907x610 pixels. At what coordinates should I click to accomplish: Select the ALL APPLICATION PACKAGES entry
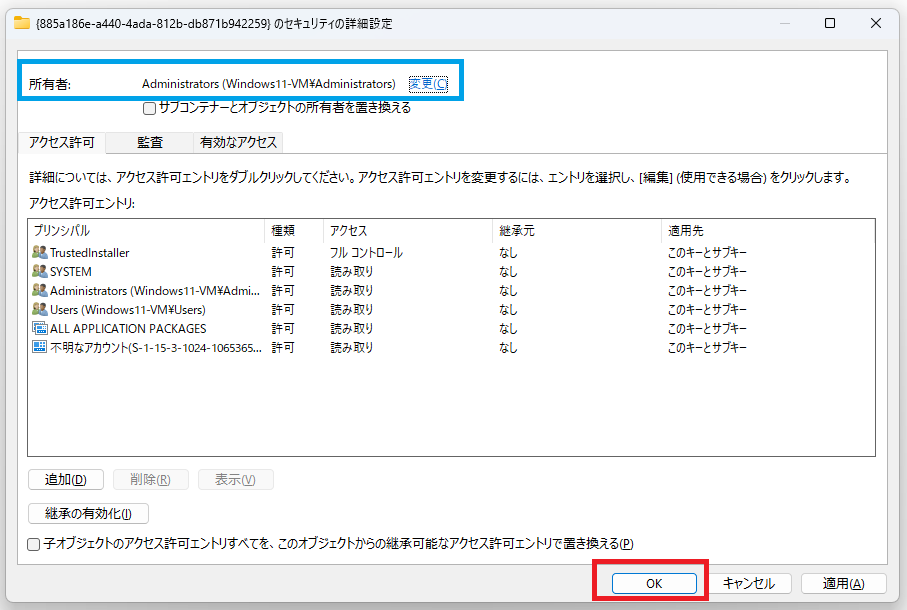(128, 328)
